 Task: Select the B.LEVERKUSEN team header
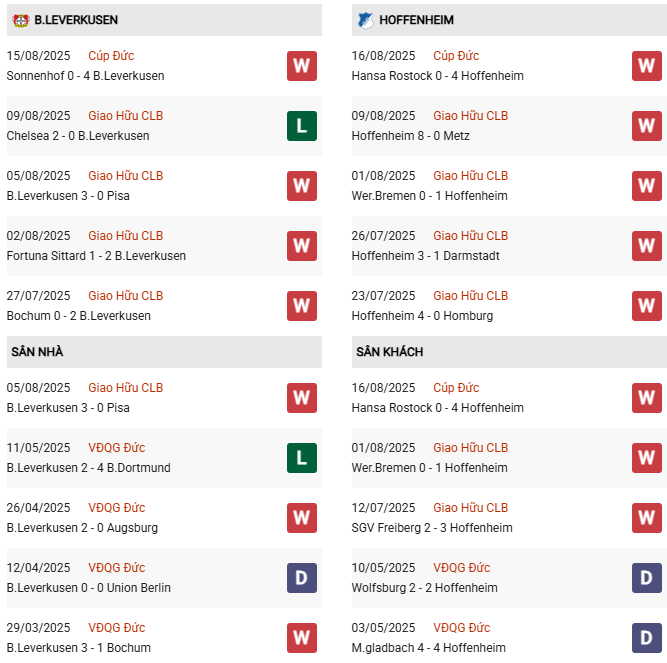(x=76, y=20)
